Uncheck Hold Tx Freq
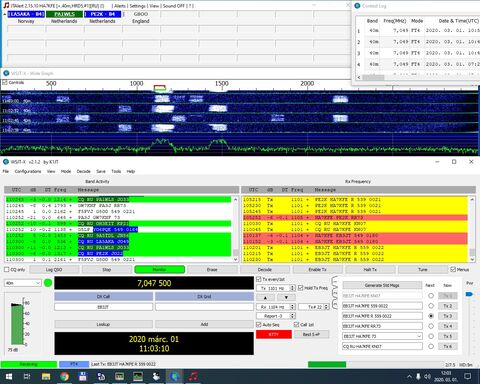This screenshot has width=480, height=384. pos(300,288)
